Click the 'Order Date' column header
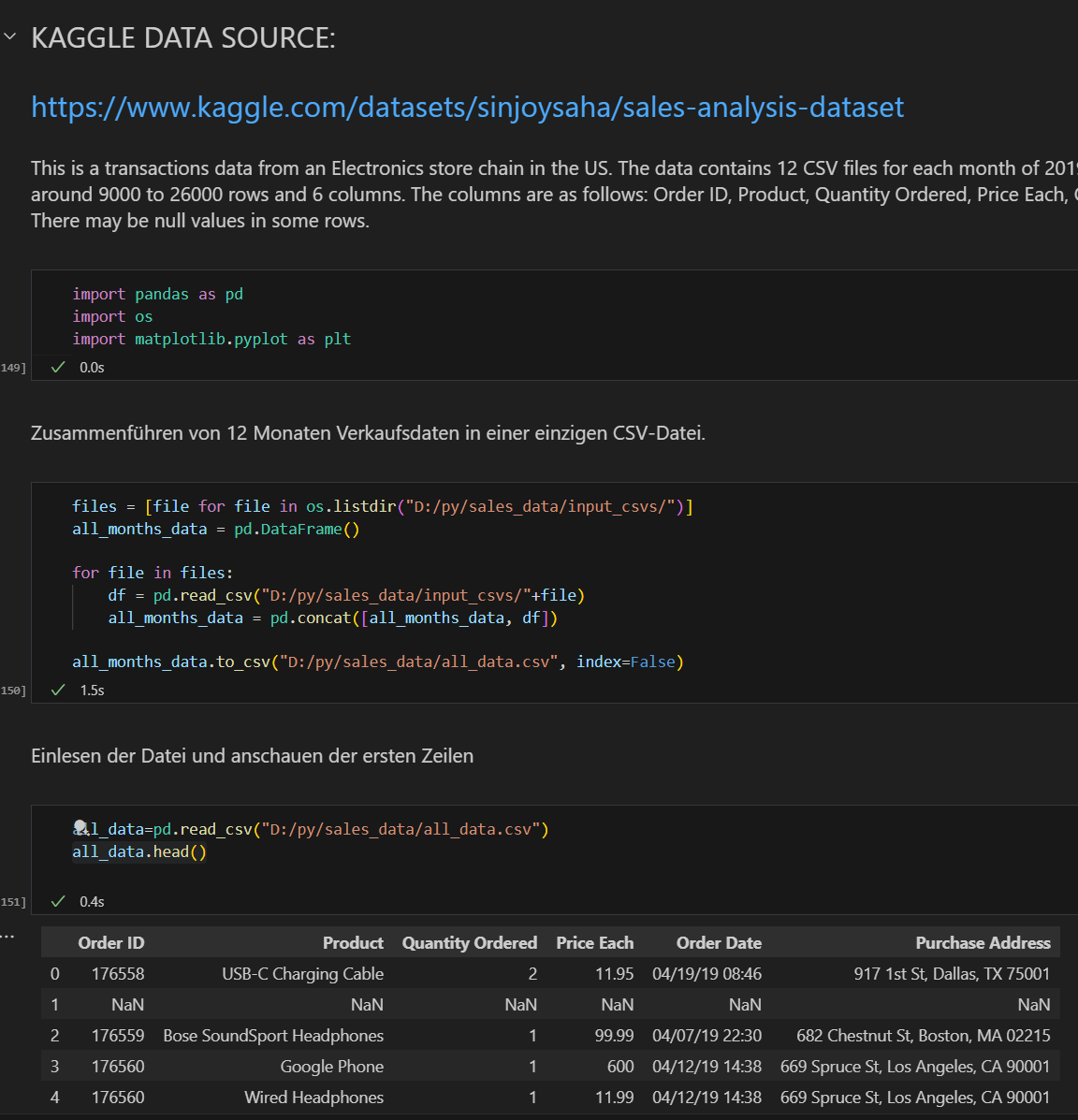 (x=719, y=943)
